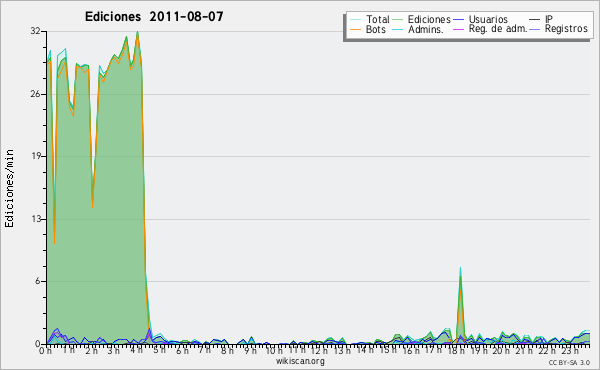Click the "9 h" x-axis label
The height and width of the screenshot is (370, 600).
coord(250,351)
